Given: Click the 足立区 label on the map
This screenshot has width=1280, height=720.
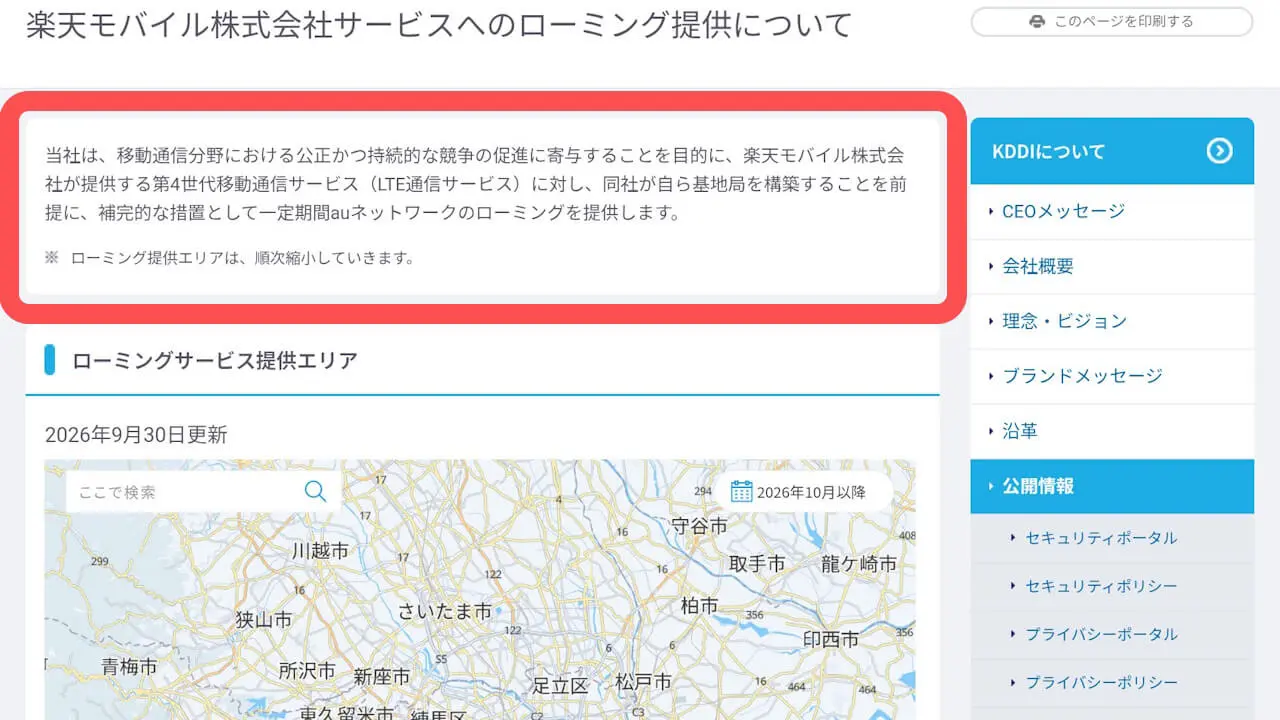Looking at the screenshot, I should coord(560,685).
